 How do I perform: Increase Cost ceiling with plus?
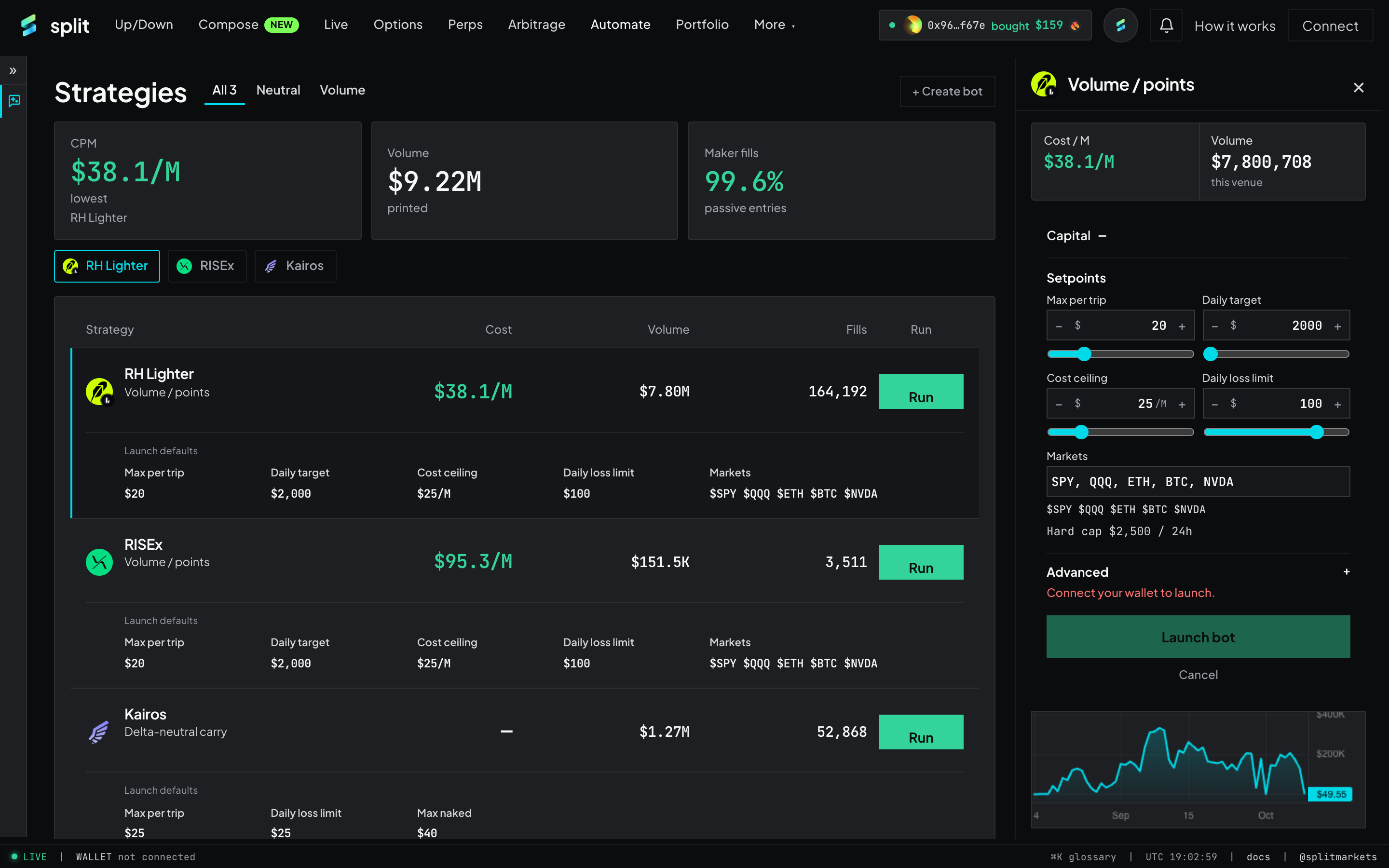point(1182,404)
